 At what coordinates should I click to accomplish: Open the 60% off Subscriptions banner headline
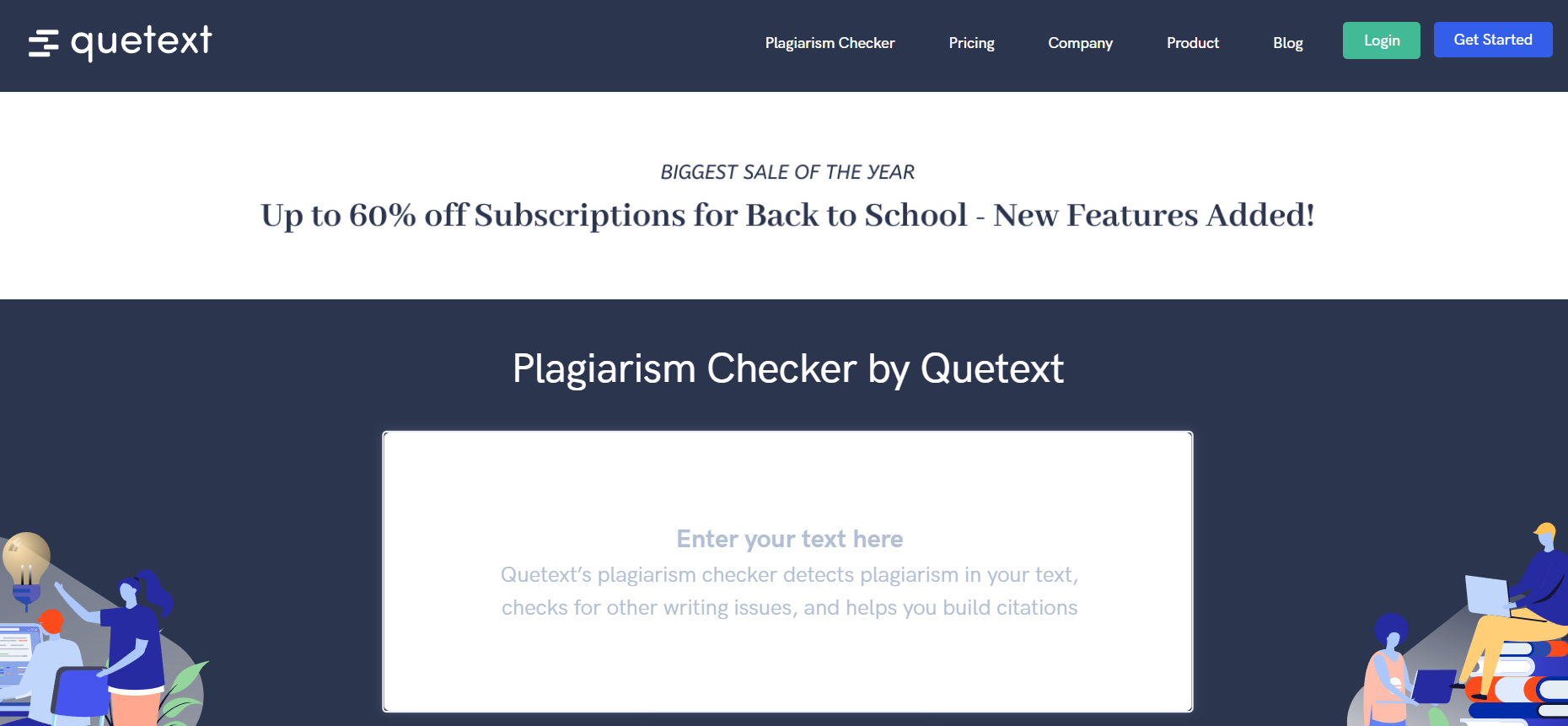(x=787, y=216)
